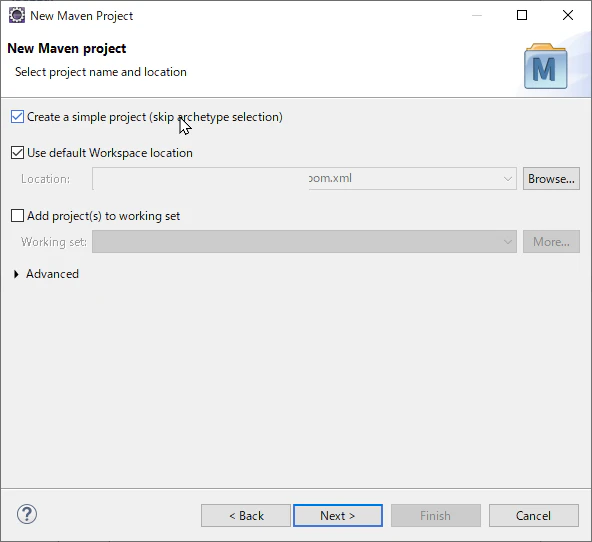
Task: Click the Finish button
Action: click(x=436, y=516)
